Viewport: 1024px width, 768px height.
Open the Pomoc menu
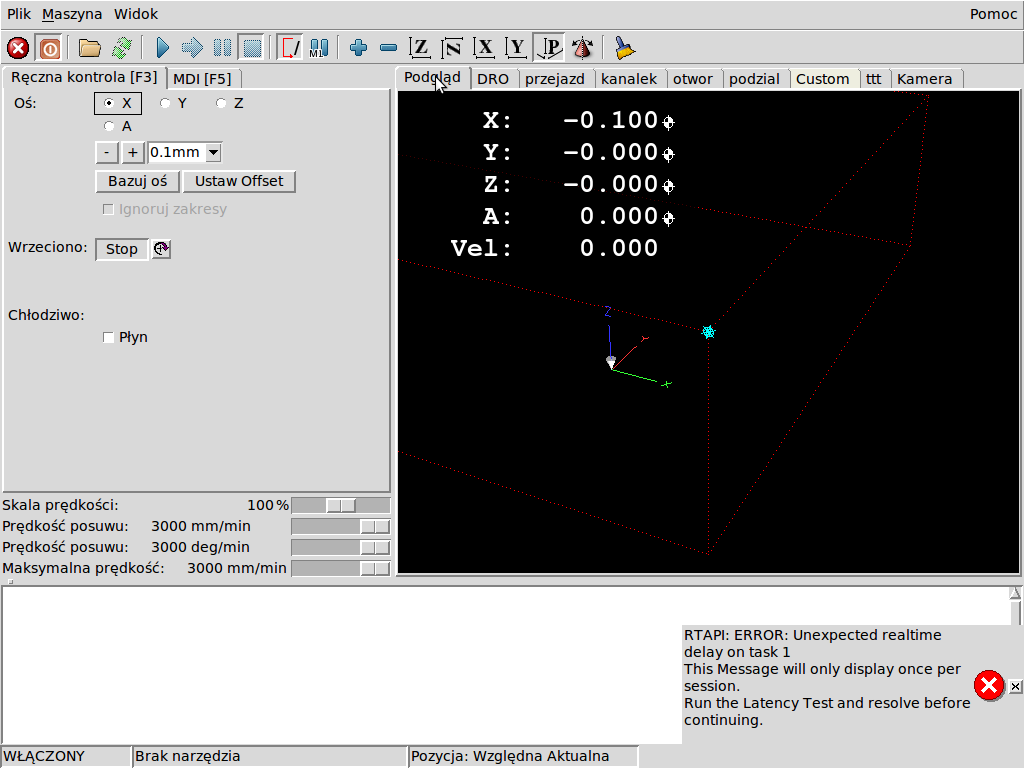pos(993,14)
